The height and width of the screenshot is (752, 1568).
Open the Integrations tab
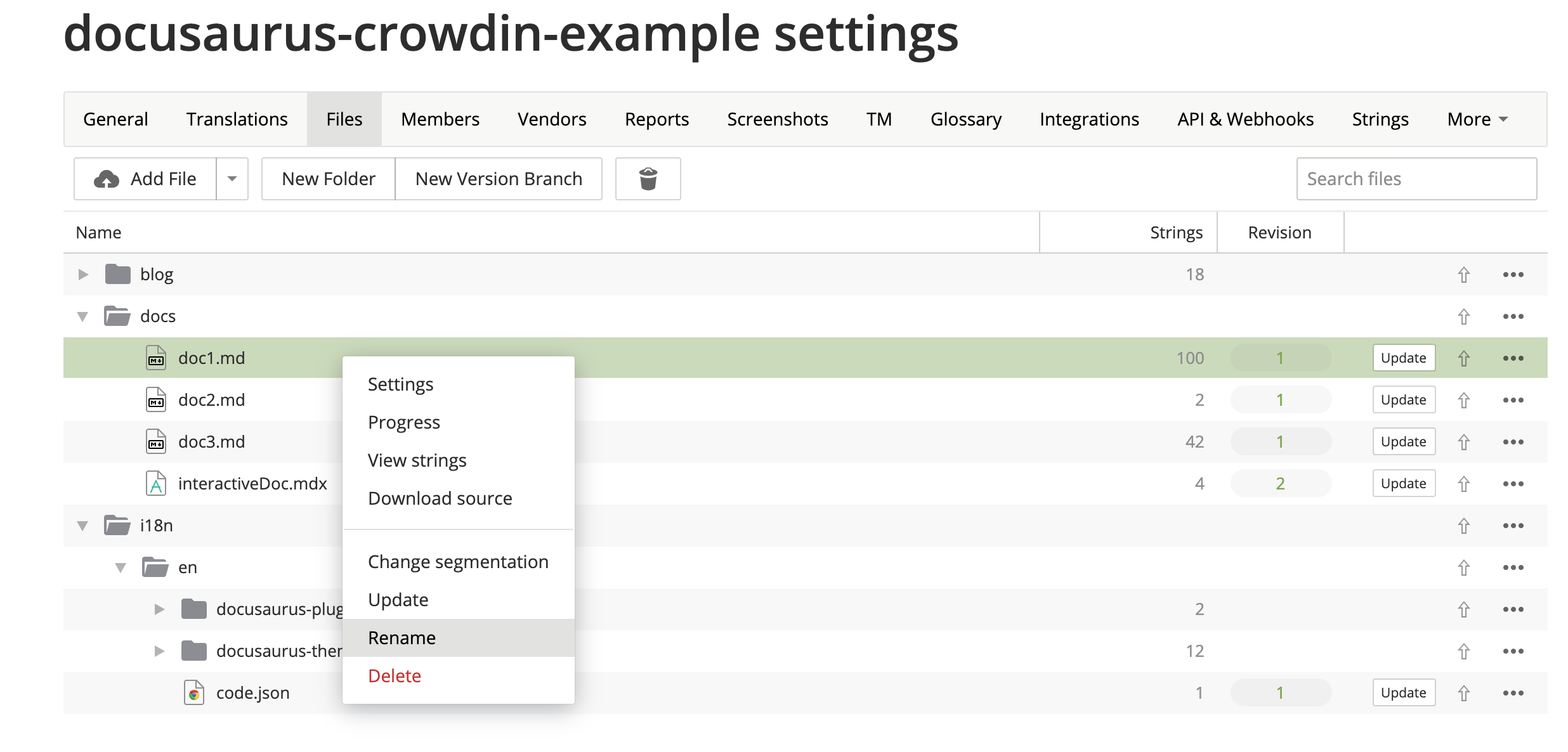tap(1089, 118)
